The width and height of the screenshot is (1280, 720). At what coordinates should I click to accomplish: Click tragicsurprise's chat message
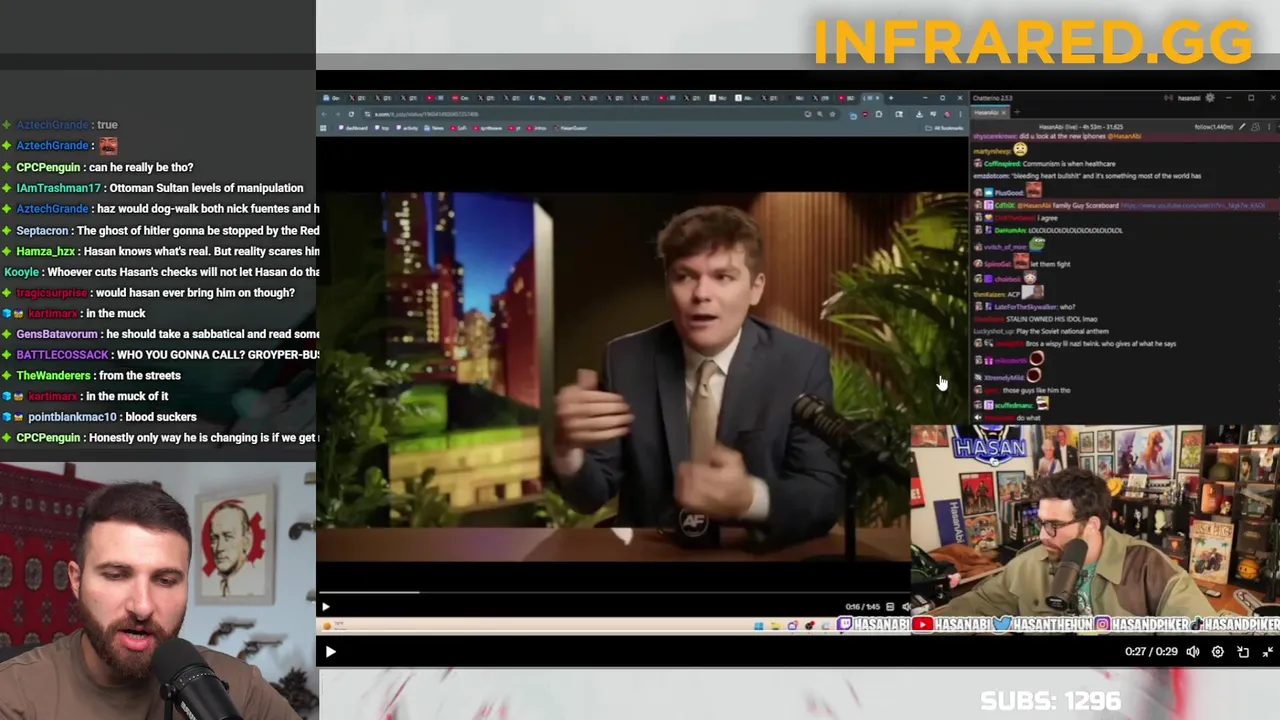[x=150, y=293]
